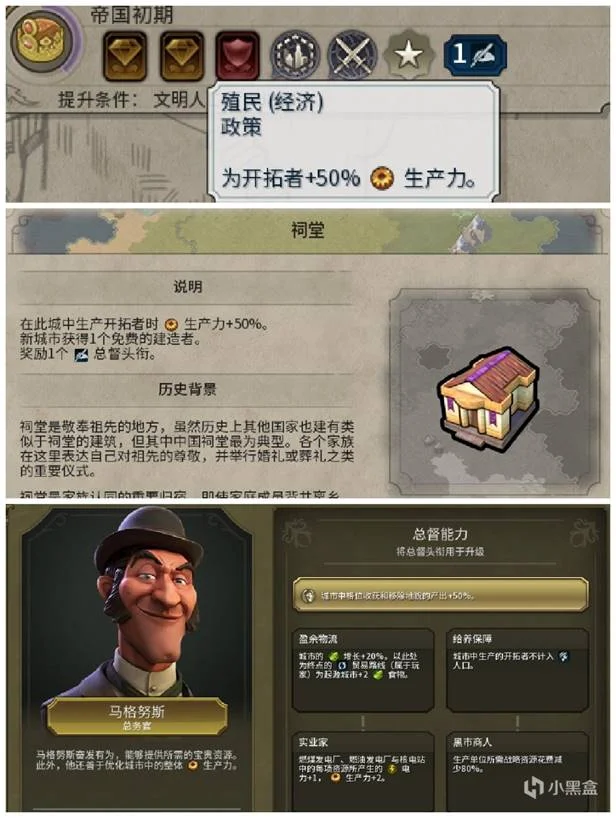616x818 pixels.
Task: Click the 马格努斯 name banner
Action: 137,716
